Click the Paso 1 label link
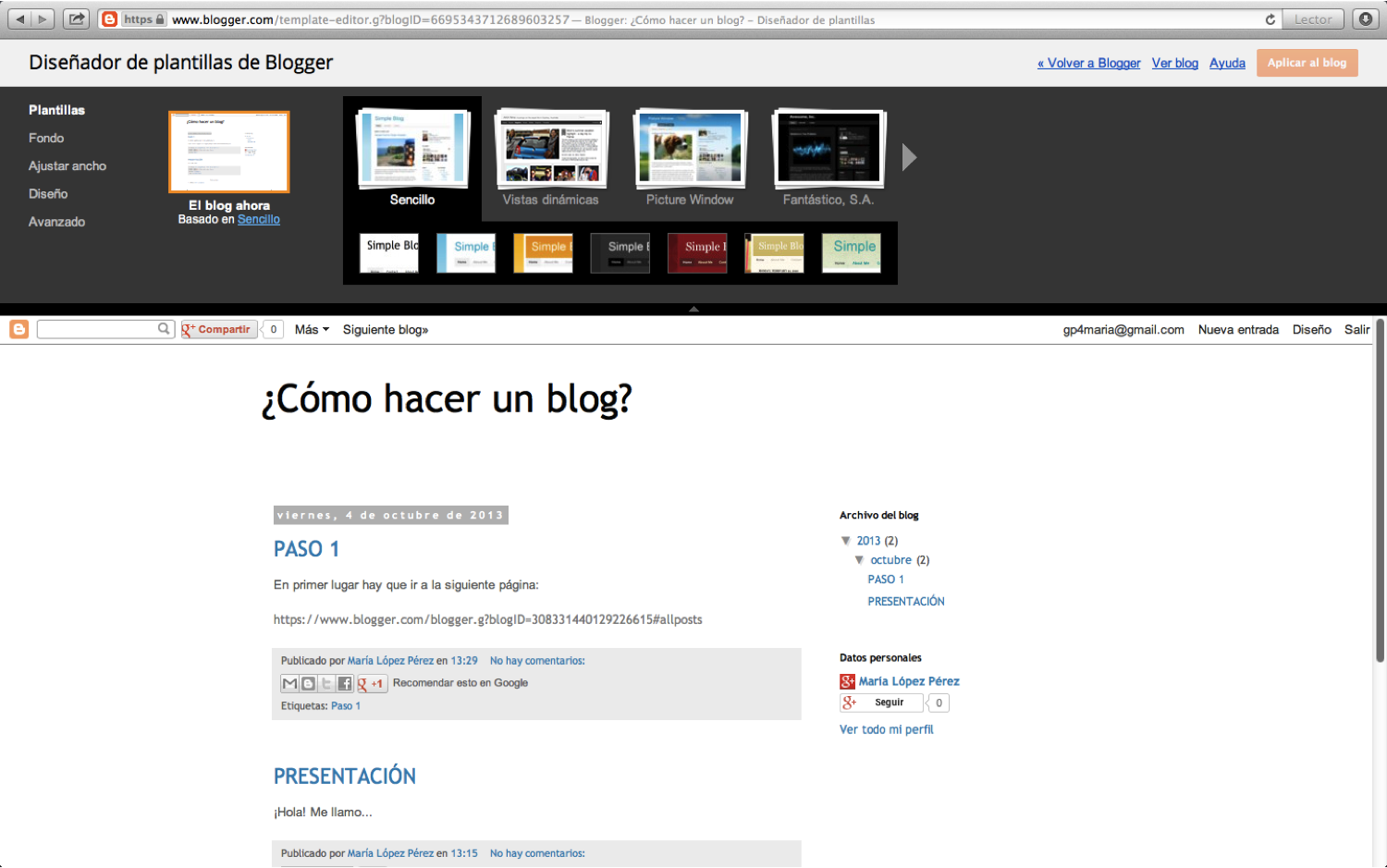Viewport: 1387px width, 868px height. tap(346, 706)
